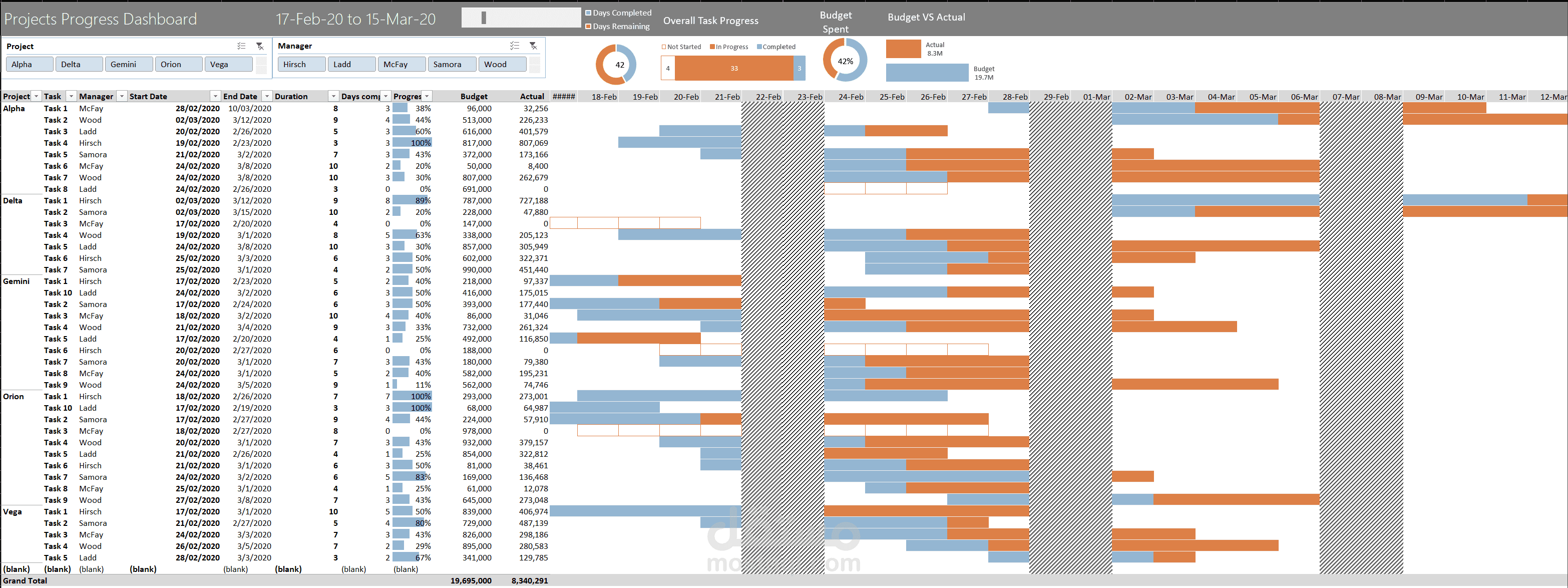Select Alpha in the Project slicer

[x=29, y=64]
